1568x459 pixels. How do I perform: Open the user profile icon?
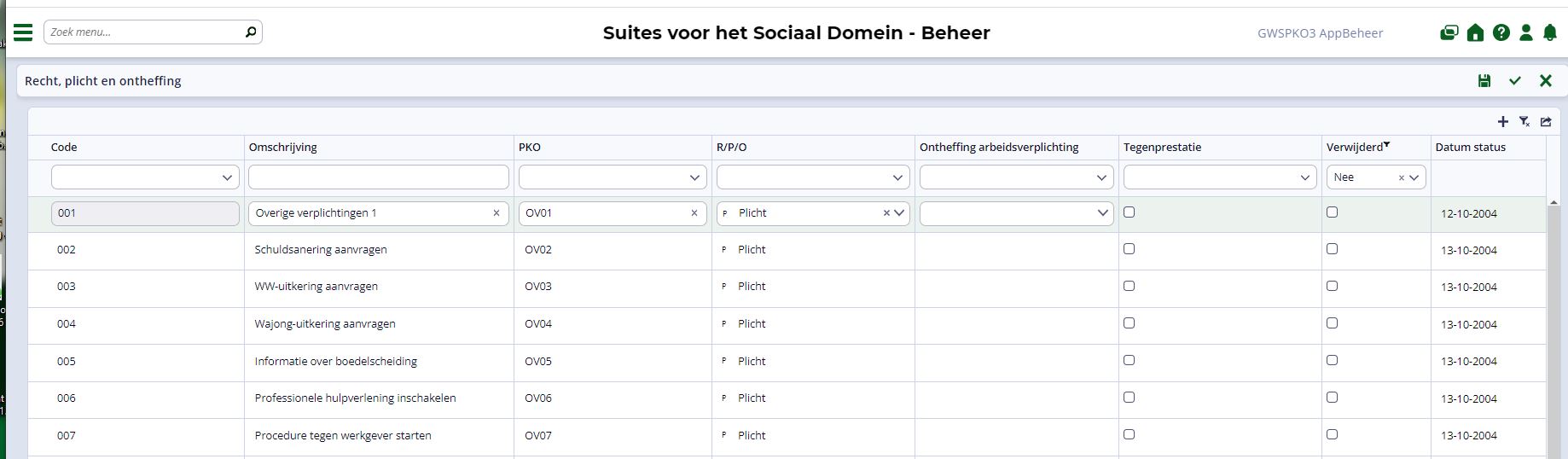coord(1526,33)
